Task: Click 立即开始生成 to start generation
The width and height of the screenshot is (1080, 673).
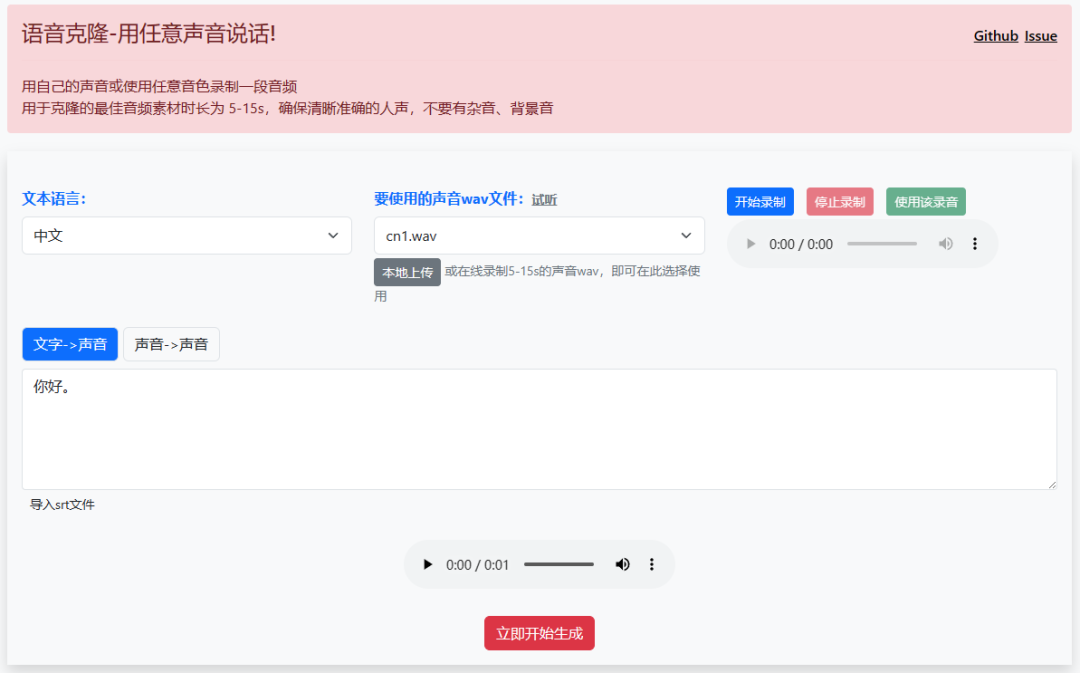Action: point(539,633)
